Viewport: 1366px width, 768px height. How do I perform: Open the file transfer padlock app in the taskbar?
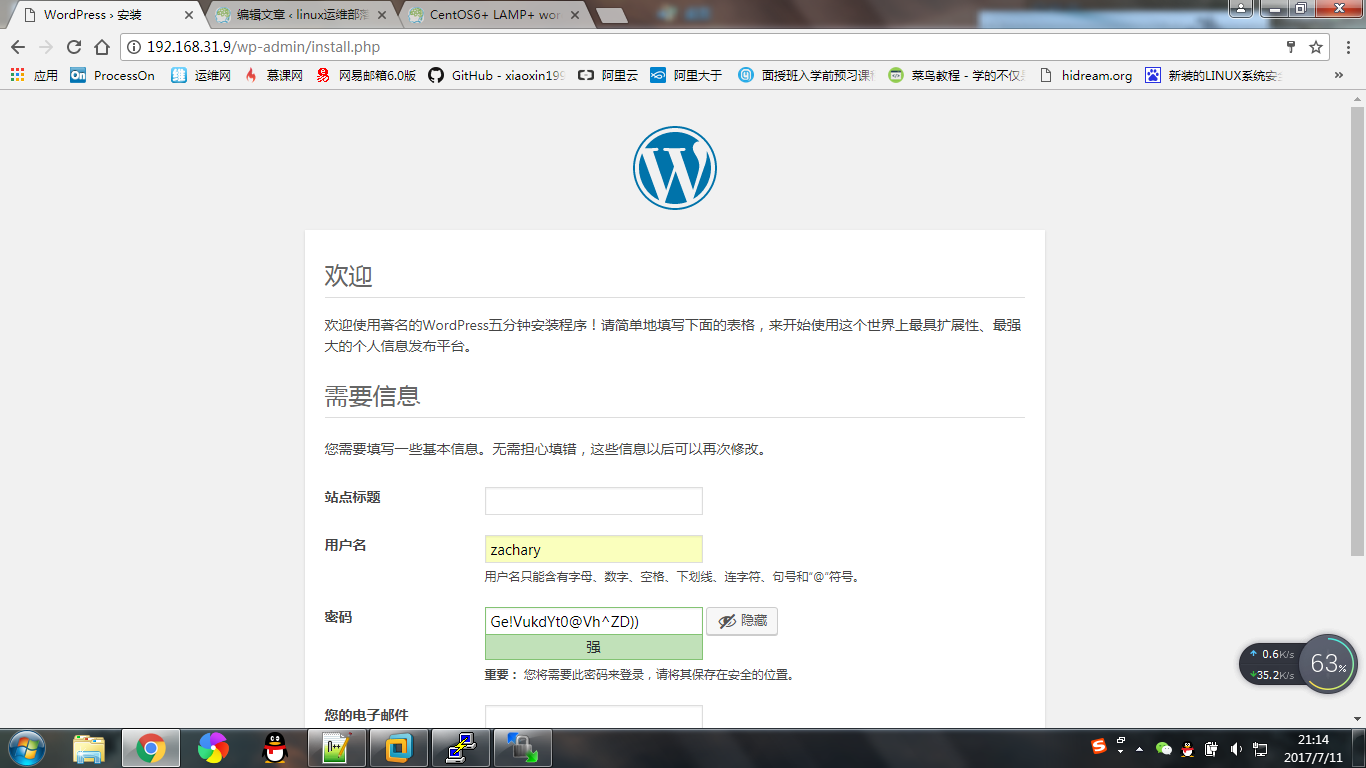click(x=523, y=748)
